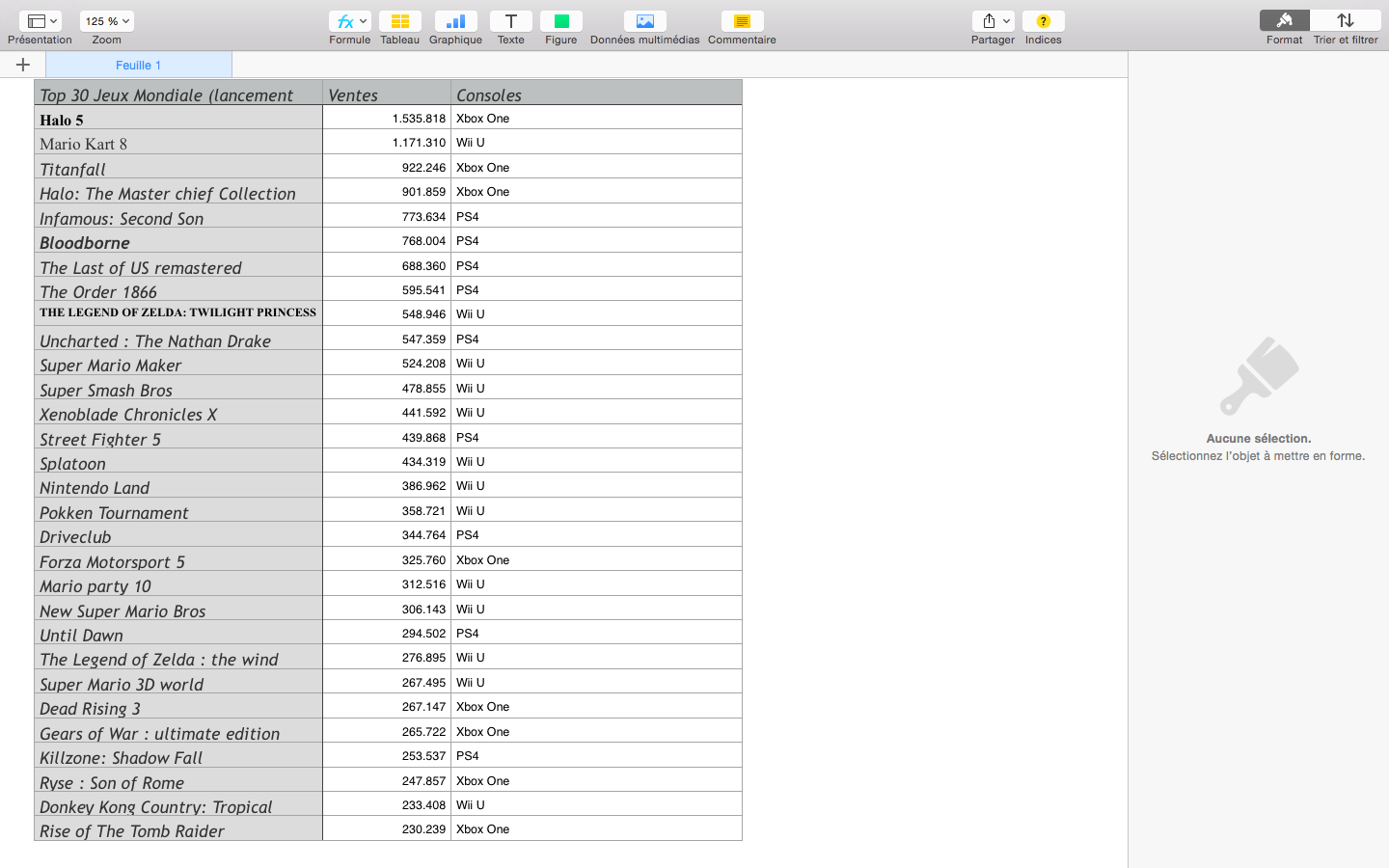Screen dimensions: 1389x868
Task: Select the Killzone: Shadow Fall cell
Action: click(178, 755)
